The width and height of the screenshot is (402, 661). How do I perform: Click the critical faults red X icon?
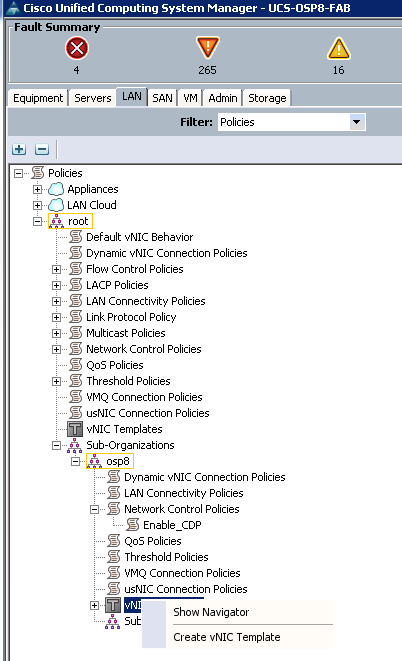click(x=77, y=48)
